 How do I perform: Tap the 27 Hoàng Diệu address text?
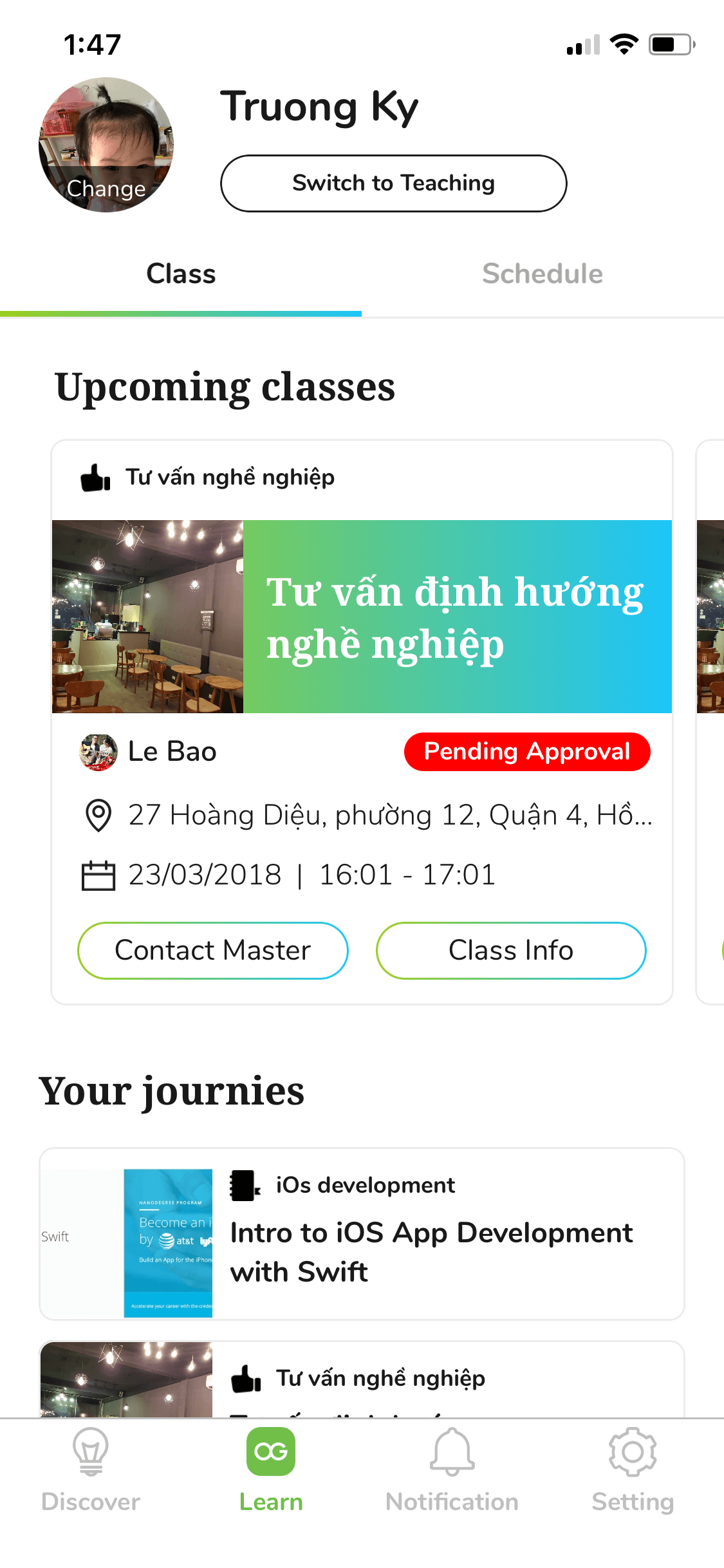tap(390, 816)
